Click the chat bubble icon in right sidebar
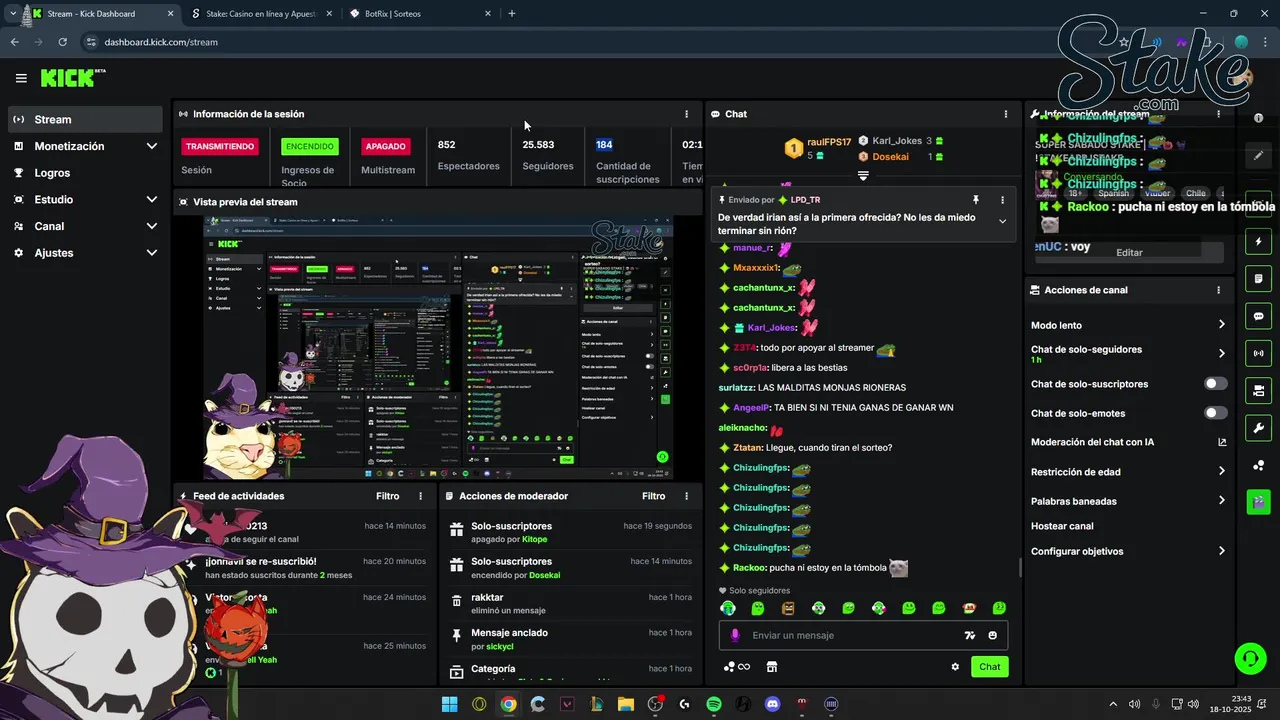This screenshot has width=1280, height=720. click(1258, 316)
